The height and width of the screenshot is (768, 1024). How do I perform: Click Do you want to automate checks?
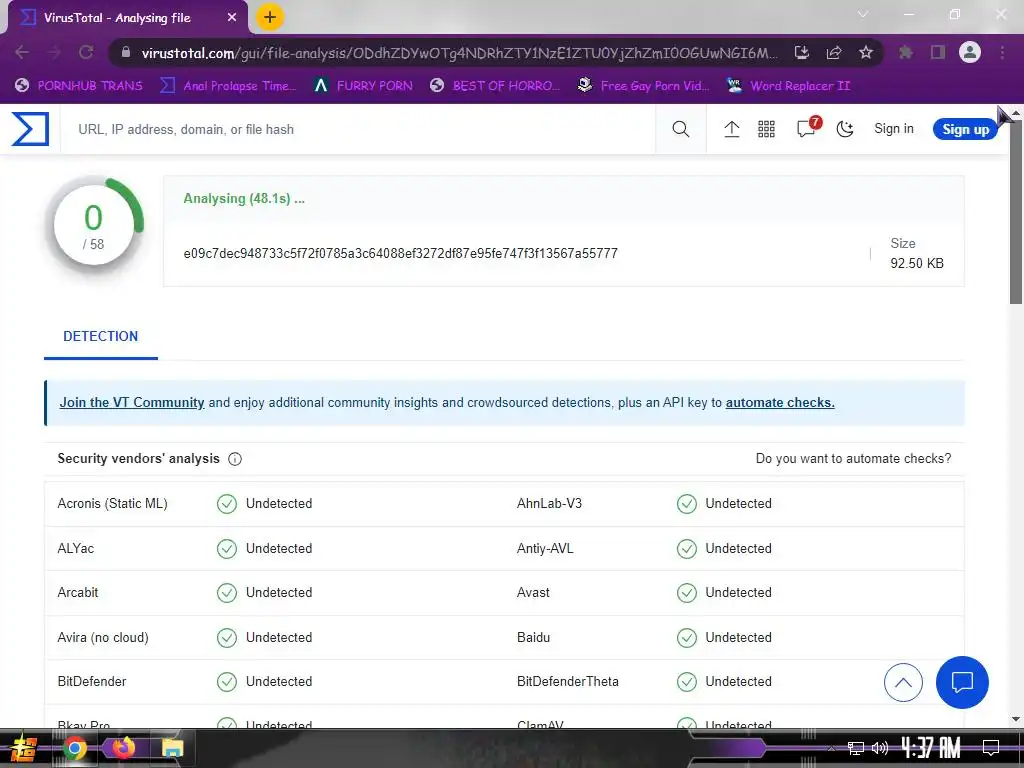click(853, 458)
